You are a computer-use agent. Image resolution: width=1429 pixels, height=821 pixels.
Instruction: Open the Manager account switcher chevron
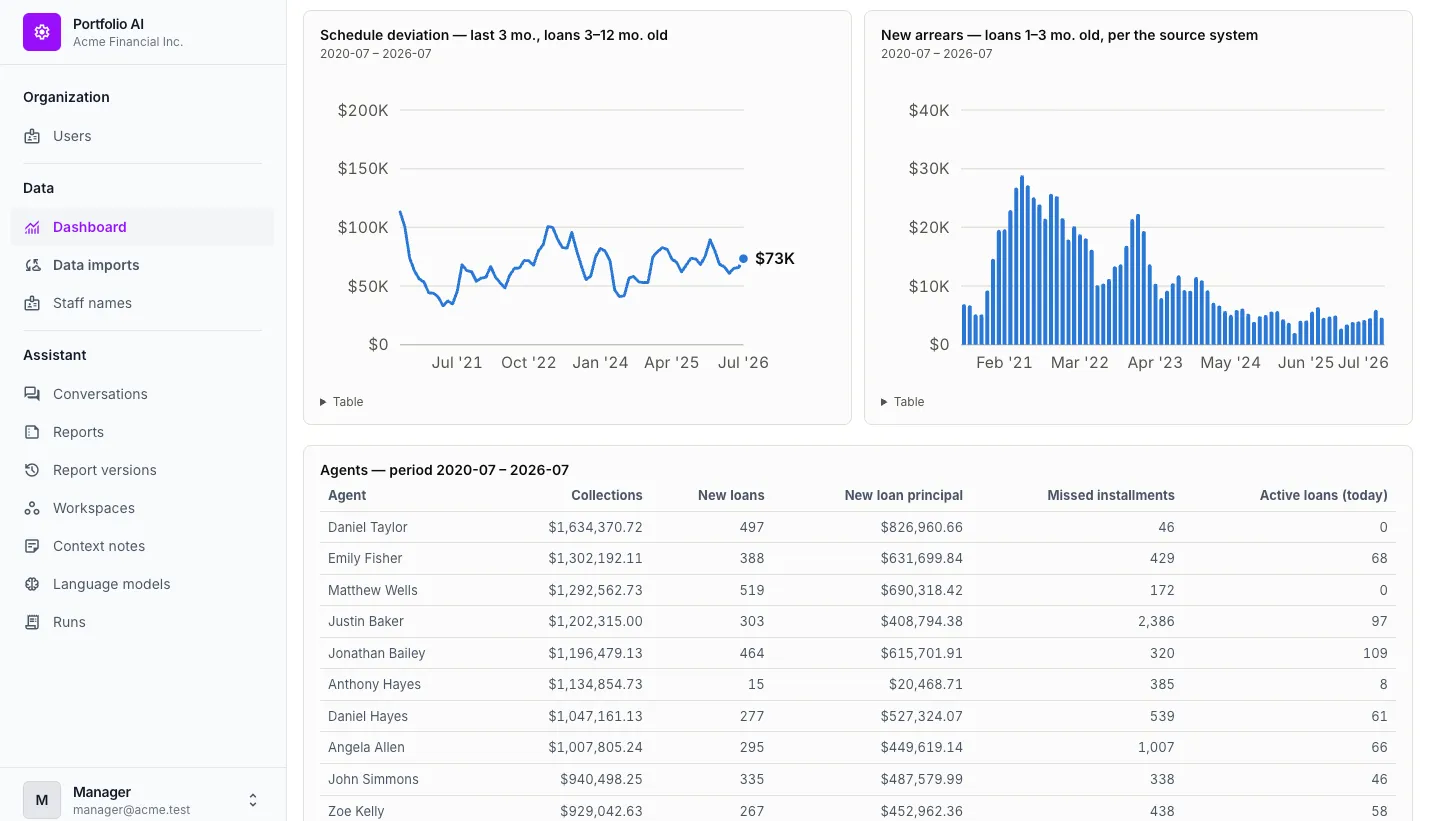253,800
